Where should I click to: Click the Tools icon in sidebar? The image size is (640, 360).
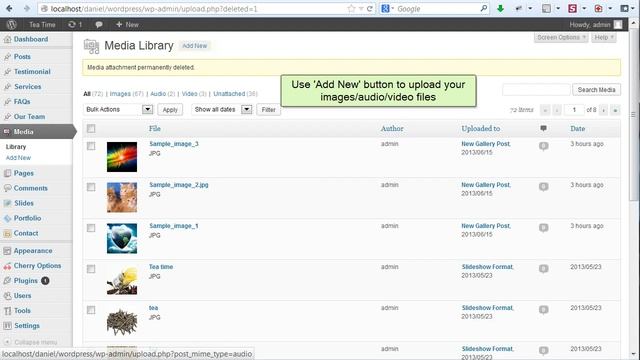[x=7, y=311]
